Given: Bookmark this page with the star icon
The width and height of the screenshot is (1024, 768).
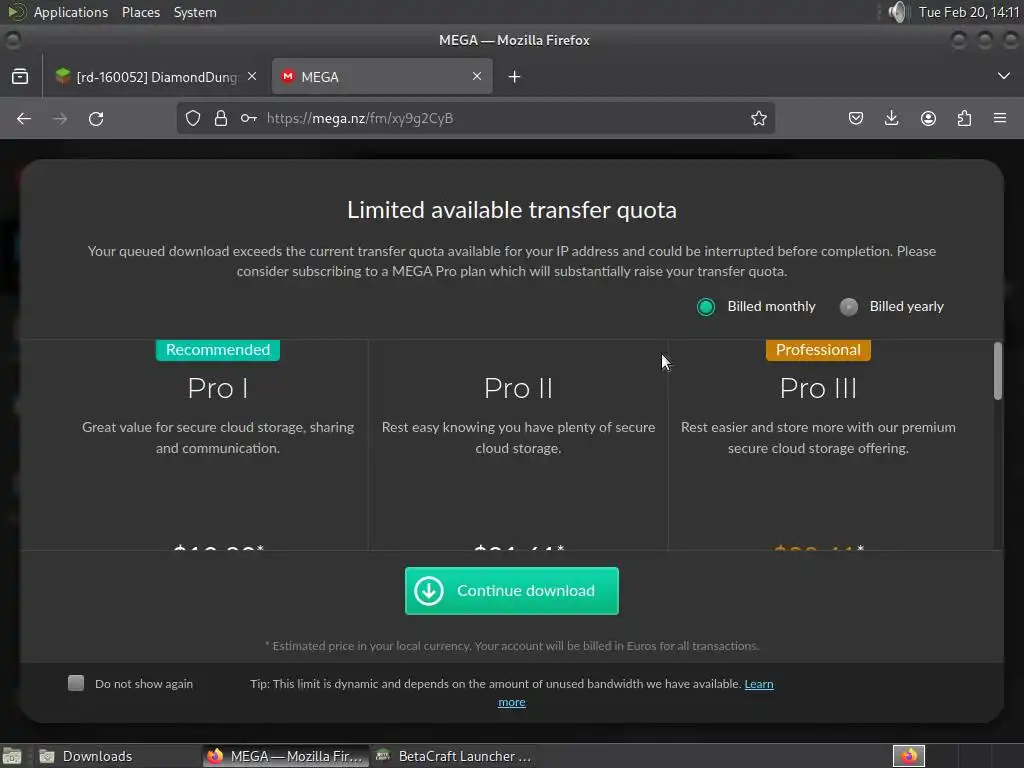Looking at the screenshot, I should (x=758, y=118).
